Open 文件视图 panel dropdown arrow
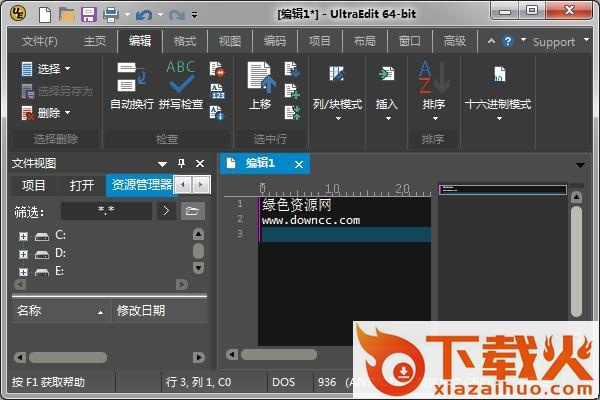 point(162,164)
